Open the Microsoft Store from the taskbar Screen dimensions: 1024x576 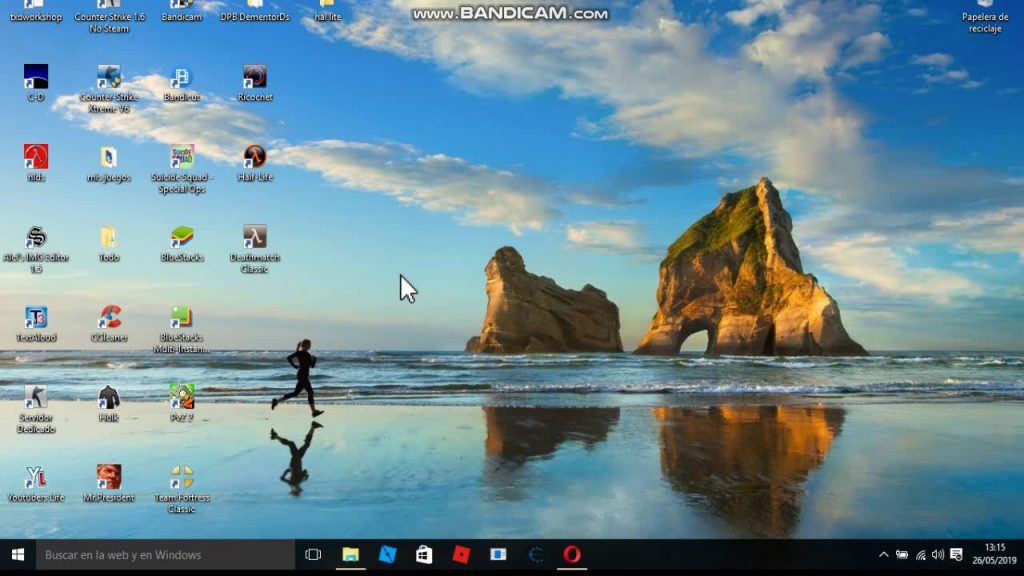pos(424,553)
